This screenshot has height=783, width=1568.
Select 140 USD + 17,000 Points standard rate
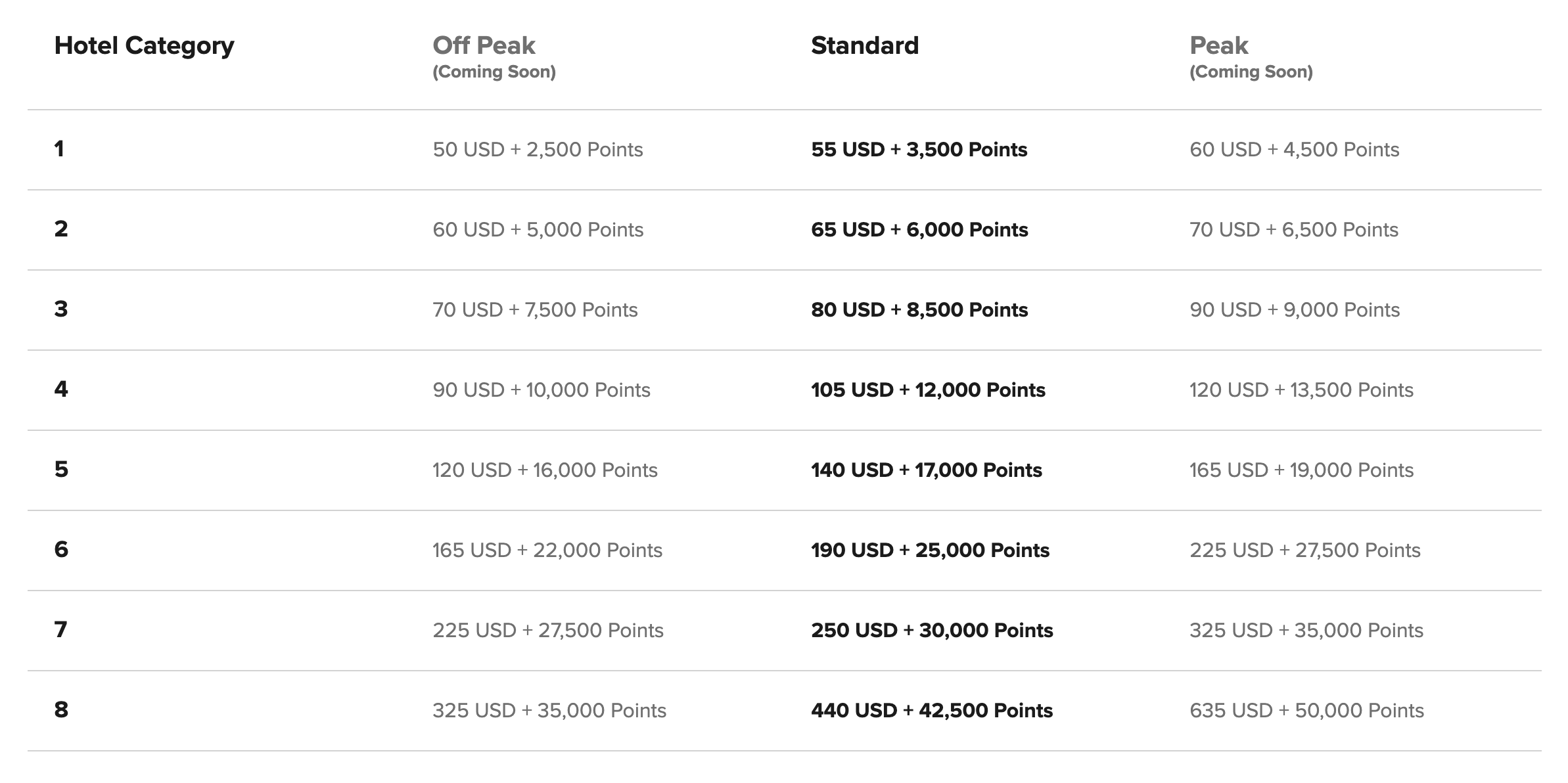(x=927, y=470)
